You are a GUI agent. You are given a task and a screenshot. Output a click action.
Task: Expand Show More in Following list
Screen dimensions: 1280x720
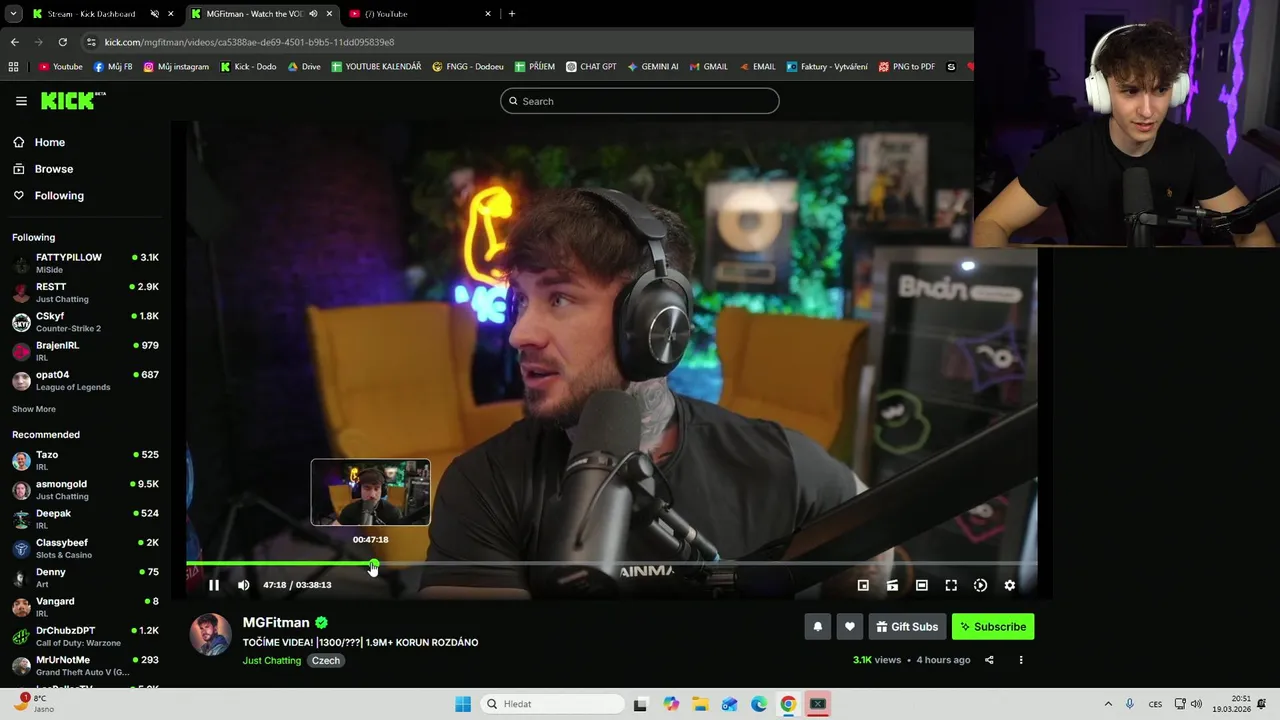click(x=34, y=409)
